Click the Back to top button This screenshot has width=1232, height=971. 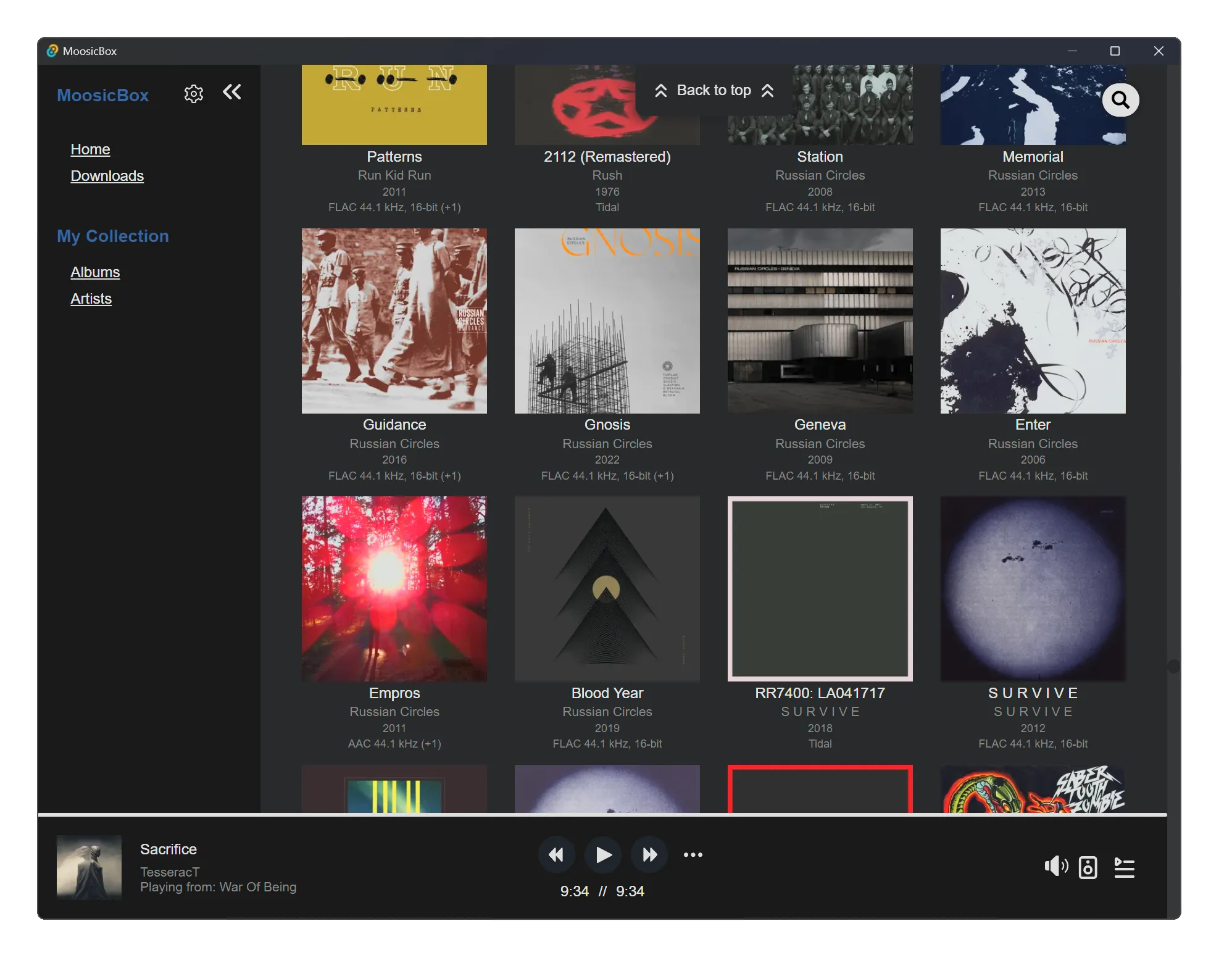coord(714,91)
